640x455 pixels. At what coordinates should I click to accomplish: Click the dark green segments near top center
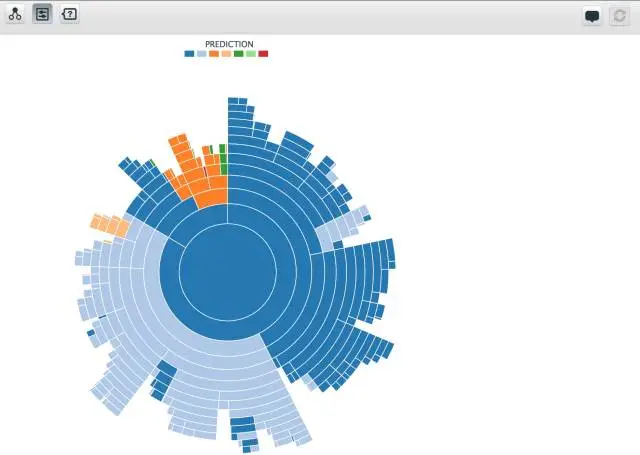click(223, 160)
